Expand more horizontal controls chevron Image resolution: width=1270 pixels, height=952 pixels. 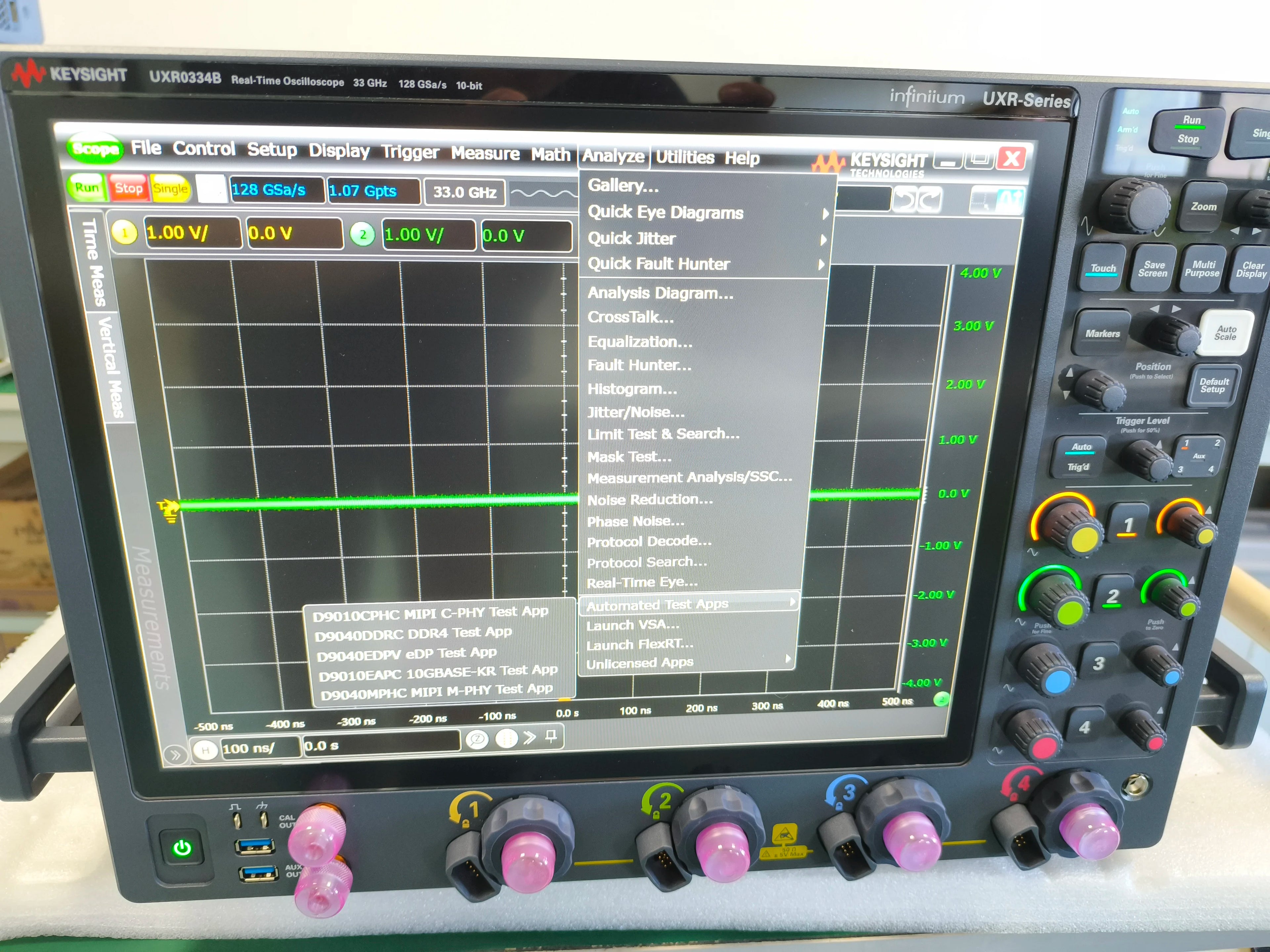[x=530, y=737]
